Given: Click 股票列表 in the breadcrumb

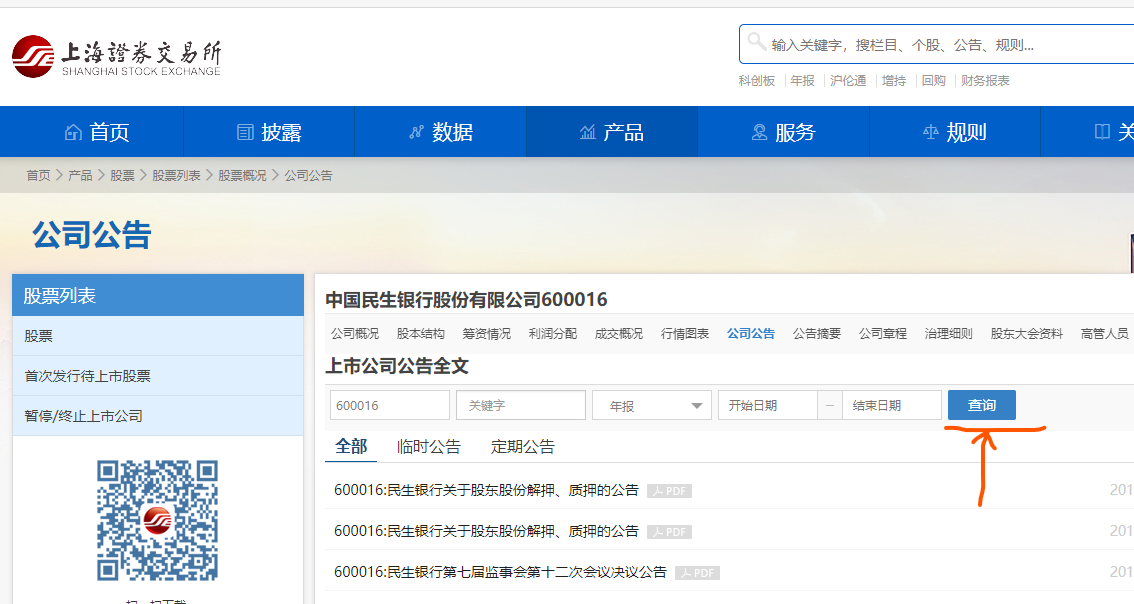Looking at the screenshot, I should 176,175.
